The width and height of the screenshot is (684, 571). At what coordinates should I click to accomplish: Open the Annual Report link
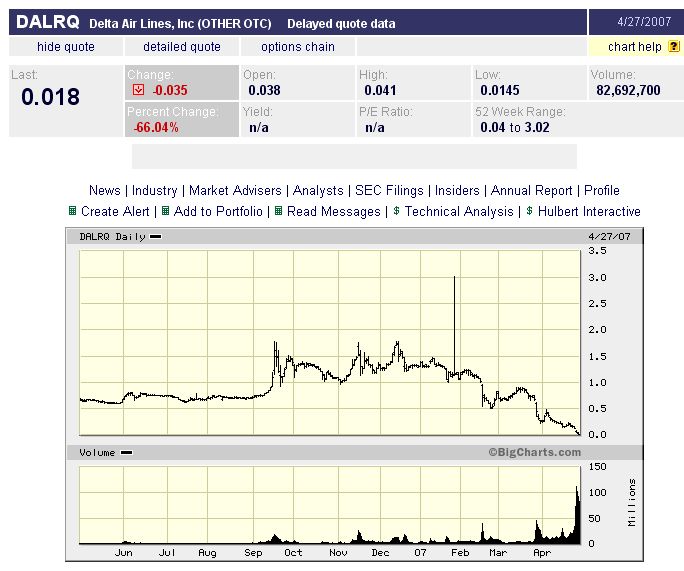531,191
